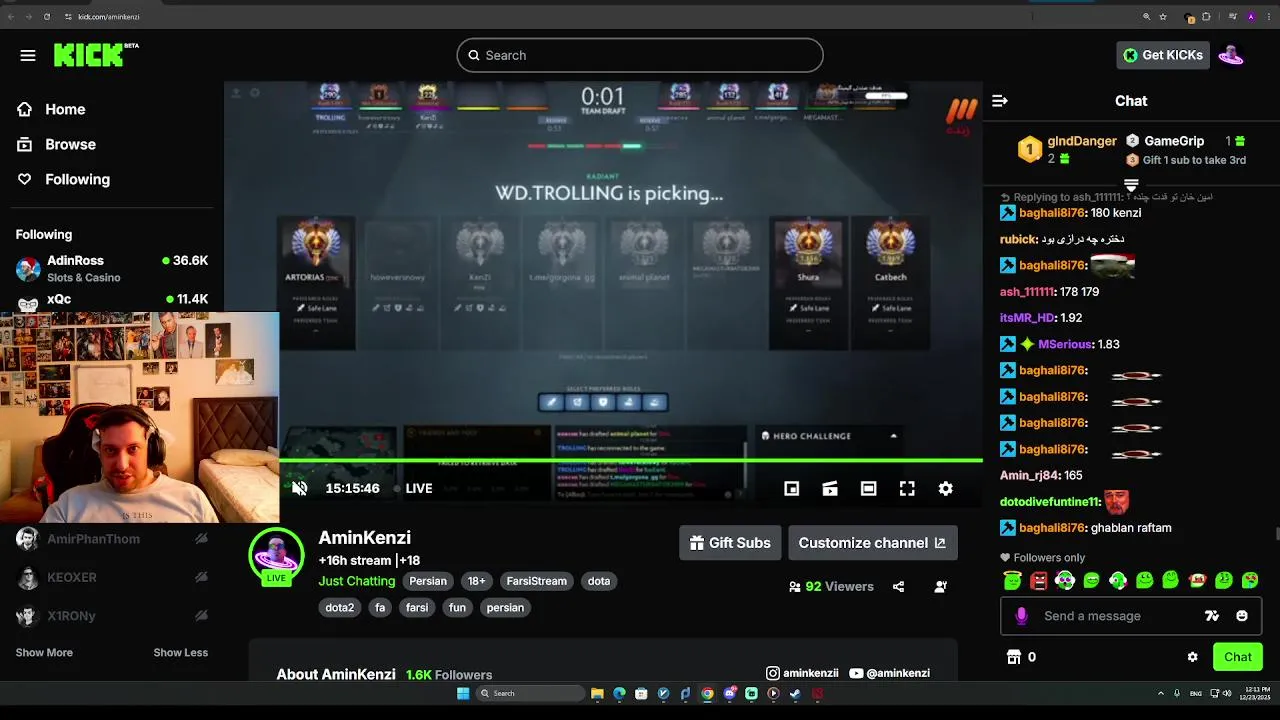Click username Amin_rj84 in chat
Image resolution: width=1280 pixels, height=720 pixels.
[x=1027, y=475]
